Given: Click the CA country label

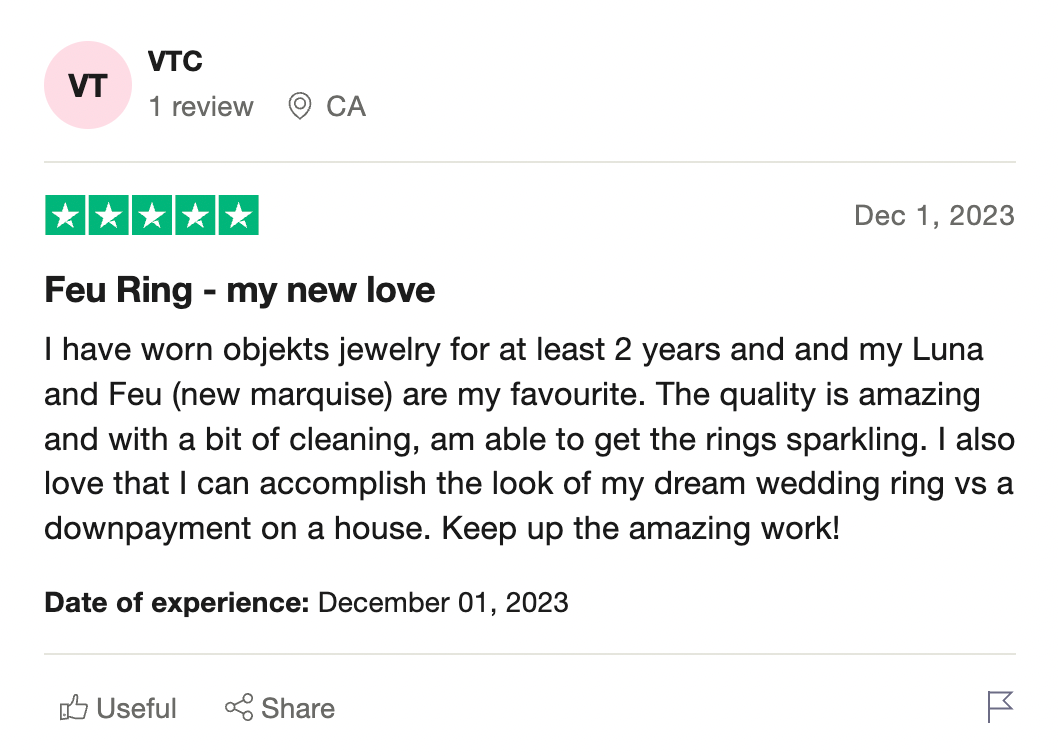Looking at the screenshot, I should (346, 107).
